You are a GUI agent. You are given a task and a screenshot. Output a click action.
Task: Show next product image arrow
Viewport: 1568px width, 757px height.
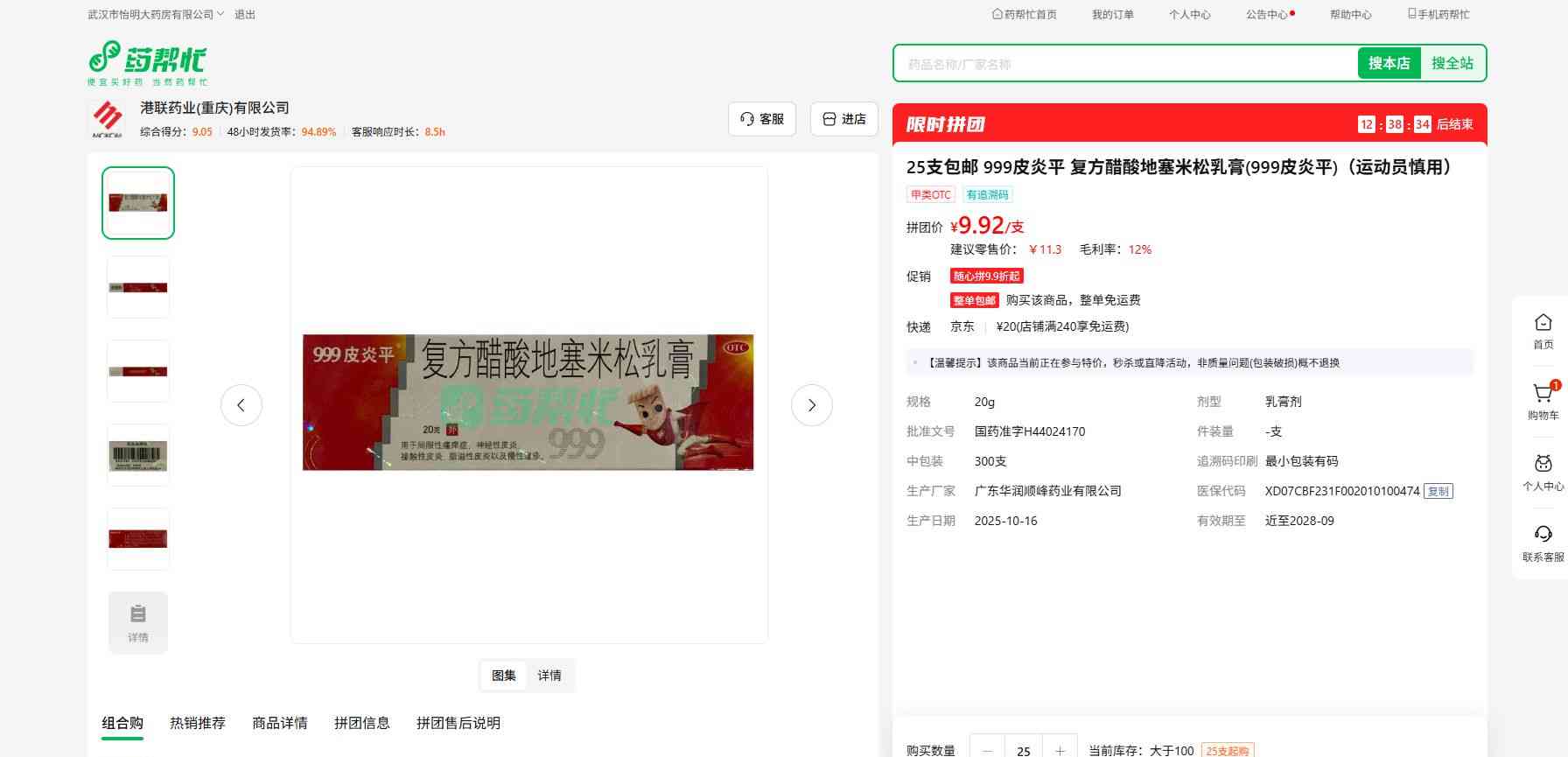point(811,405)
